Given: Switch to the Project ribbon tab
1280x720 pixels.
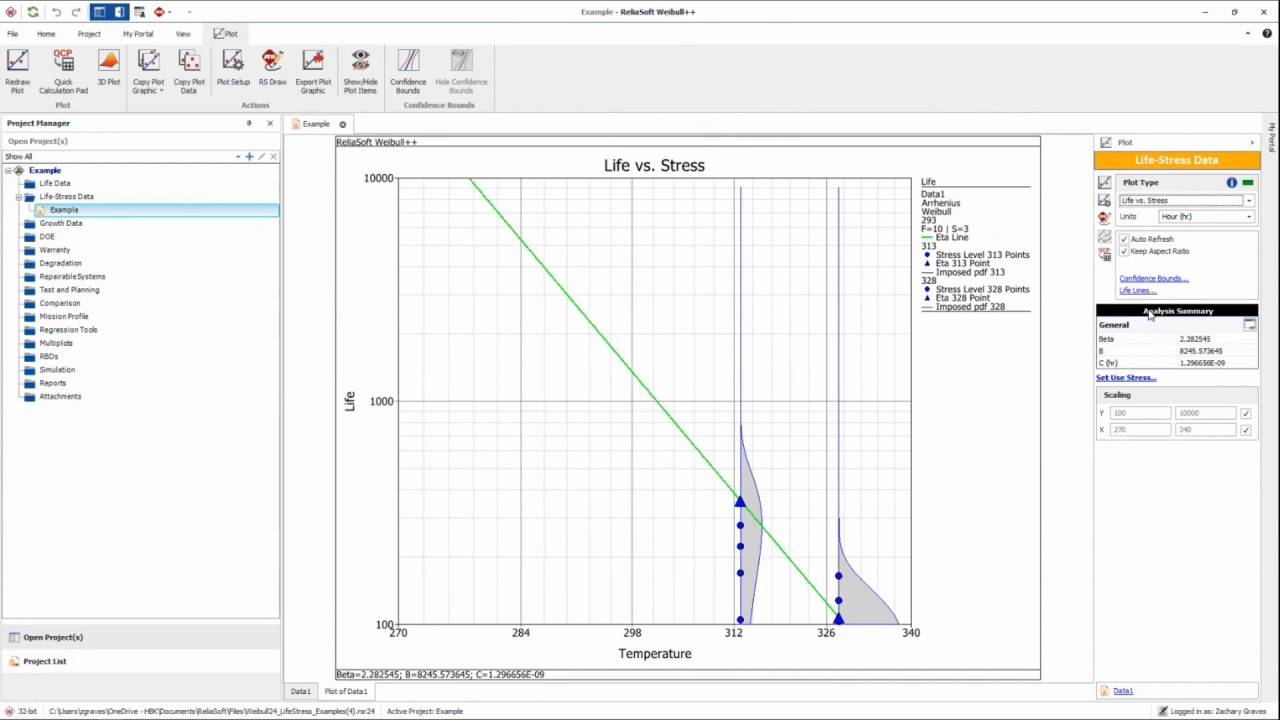Looking at the screenshot, I should (x=89, y=34).
